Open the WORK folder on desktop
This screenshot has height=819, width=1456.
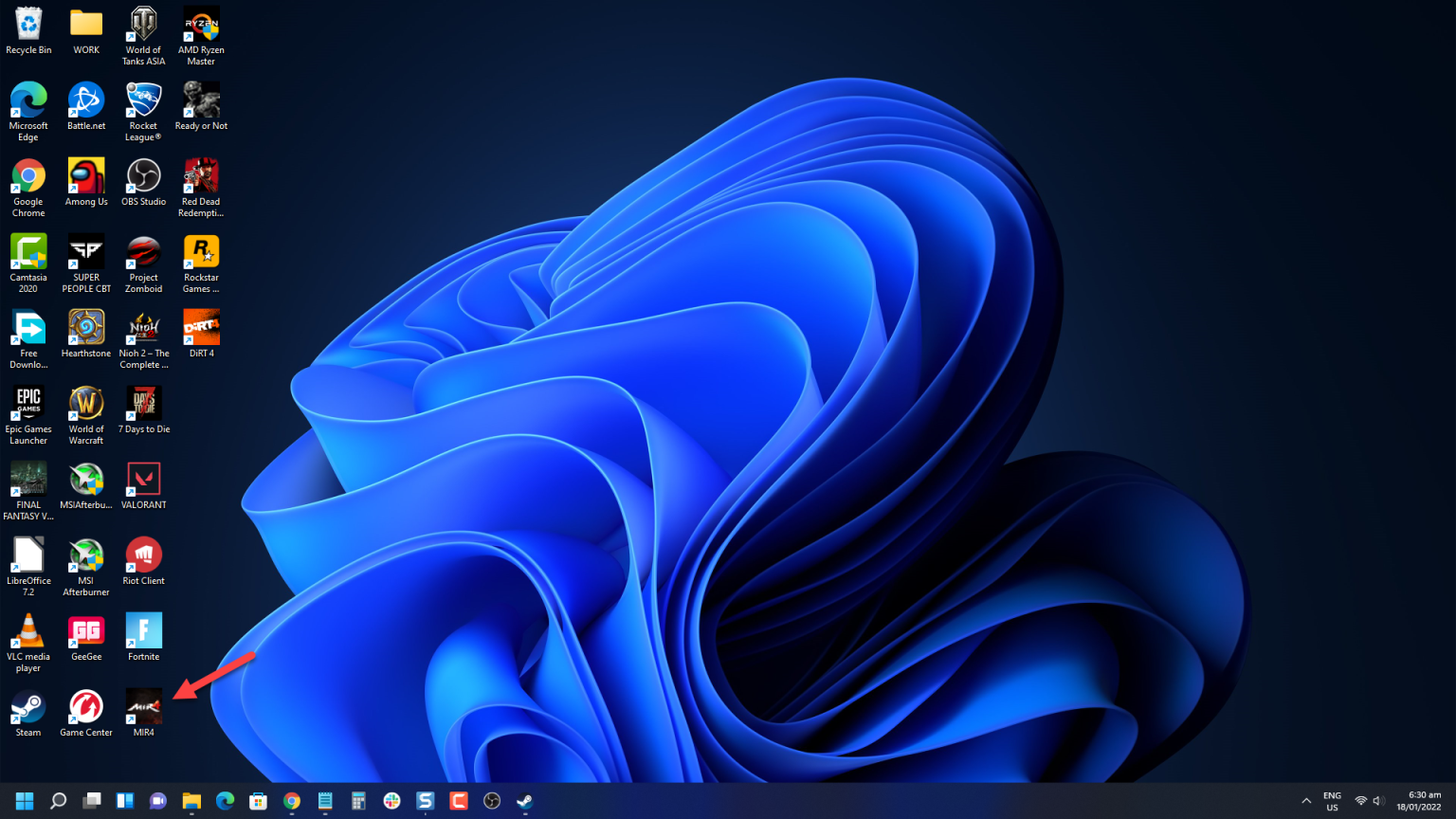pos(86,31)
